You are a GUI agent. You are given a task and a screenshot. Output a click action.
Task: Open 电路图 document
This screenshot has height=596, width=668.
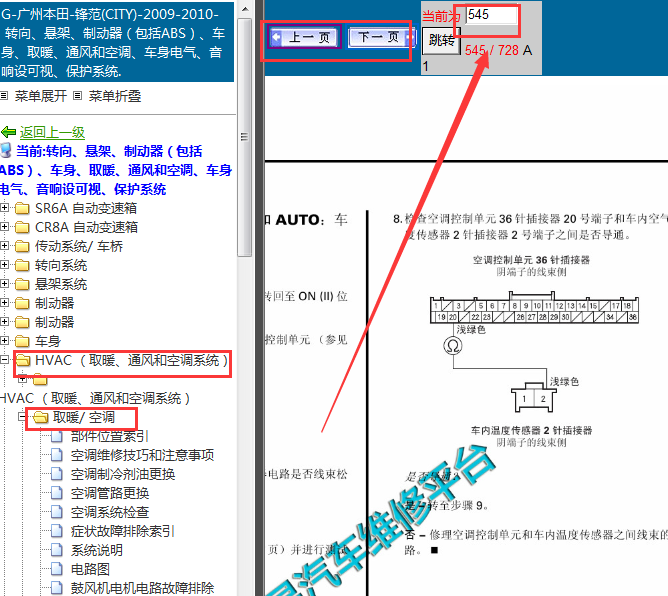(90, 569)
